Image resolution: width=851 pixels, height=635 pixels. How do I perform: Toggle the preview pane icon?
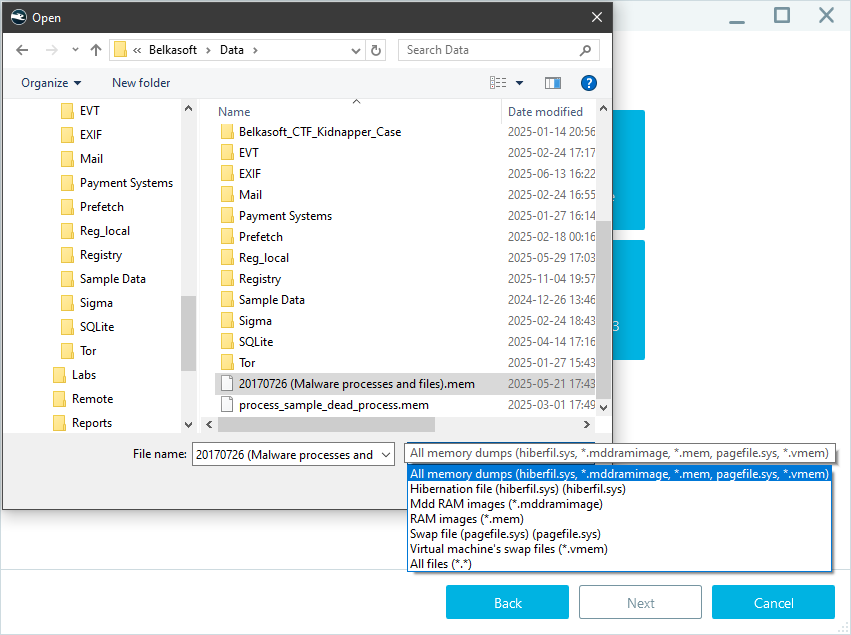[551, 83]
